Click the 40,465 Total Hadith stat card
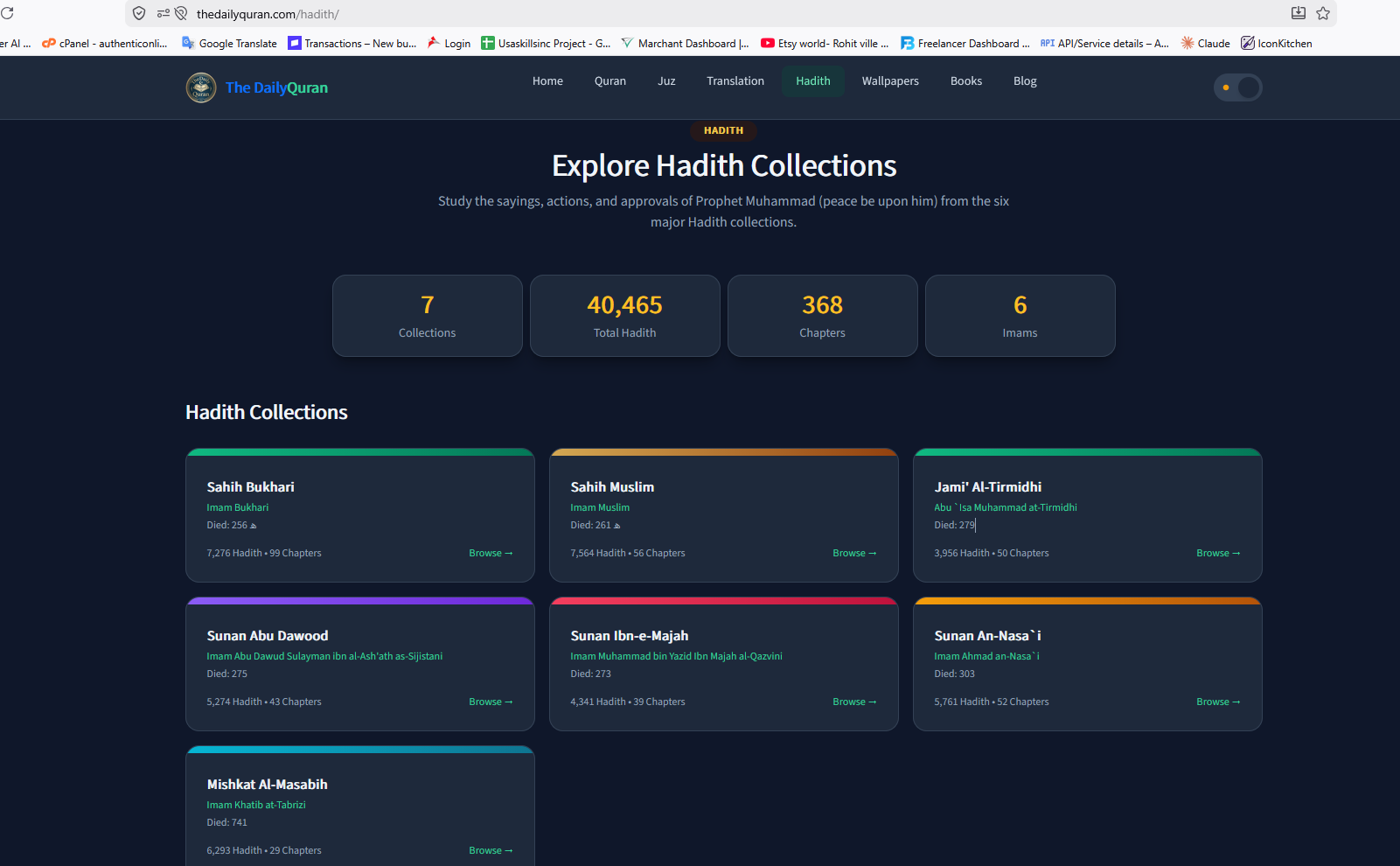The width and height of the screenshot is (1400, 866). [625, 316]
